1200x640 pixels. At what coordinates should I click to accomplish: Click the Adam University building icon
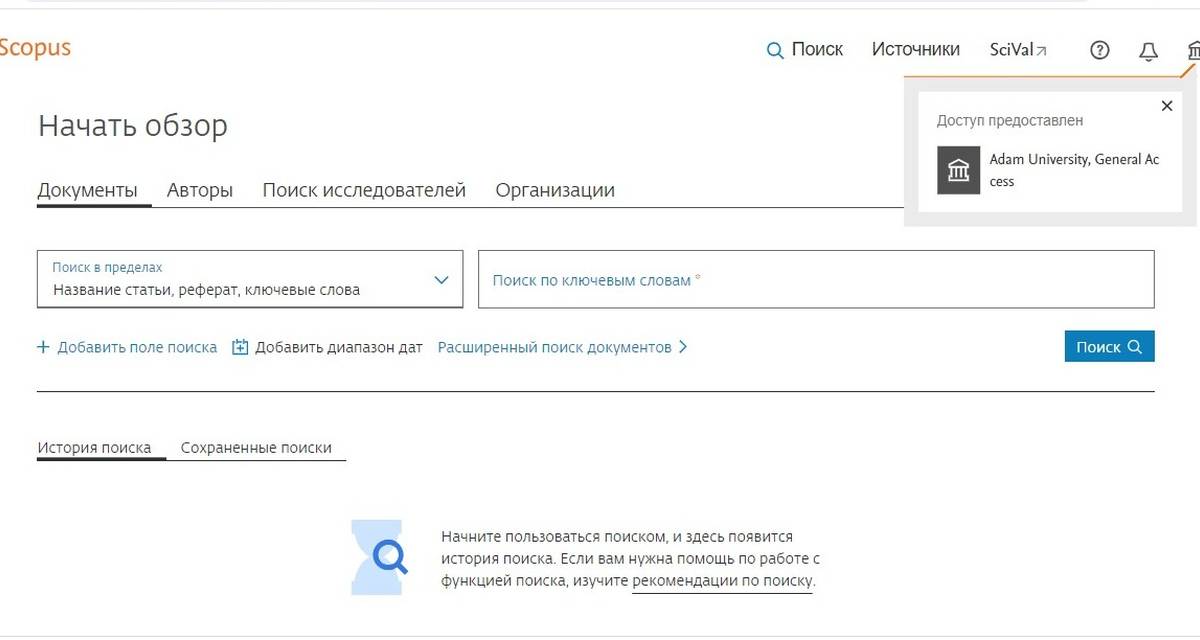tap(958, 170)
